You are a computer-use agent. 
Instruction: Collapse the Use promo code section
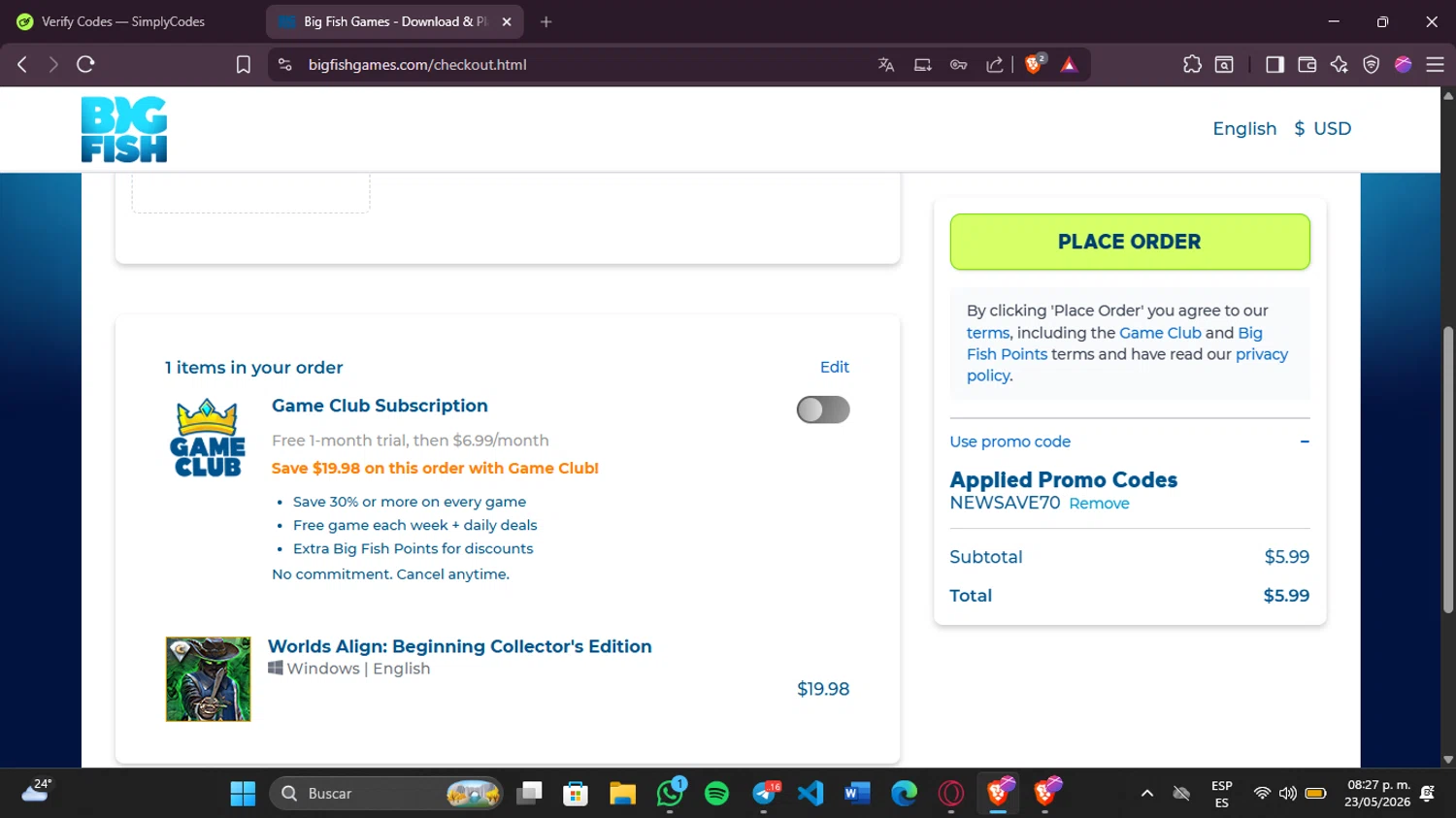tap(1305, 442)
